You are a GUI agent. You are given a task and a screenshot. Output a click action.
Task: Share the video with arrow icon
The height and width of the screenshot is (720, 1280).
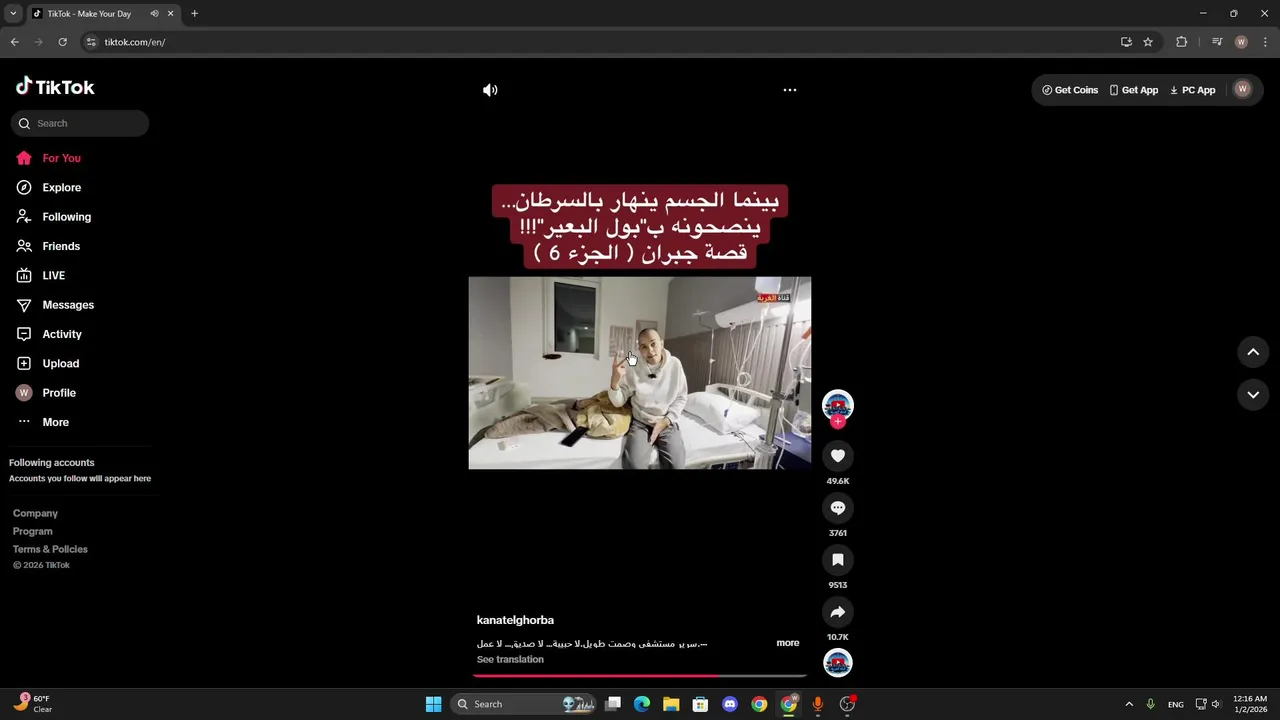pyautogui.click(x=838, y=612)
